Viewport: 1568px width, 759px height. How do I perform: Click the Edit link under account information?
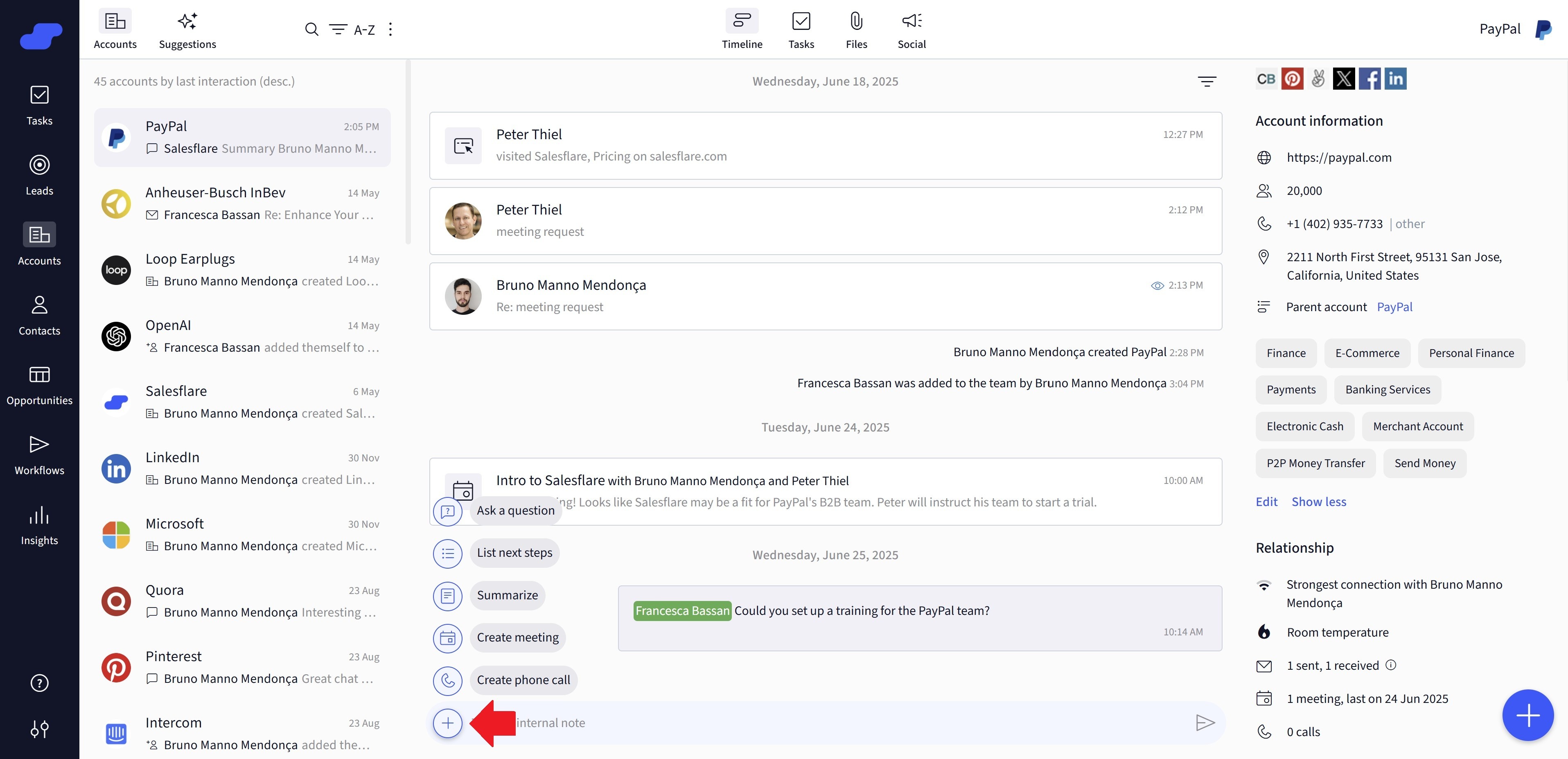(1266, 501)
